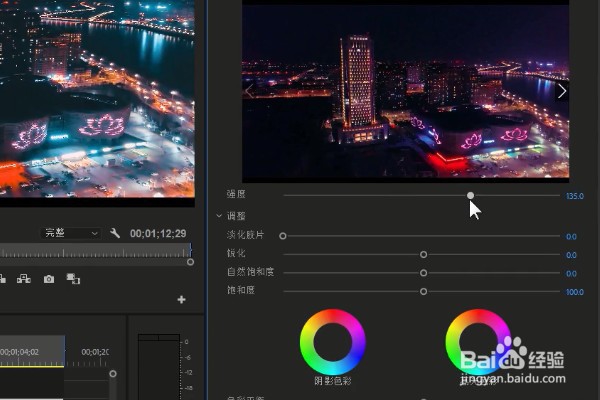Click the highlight tint color wheel
This screenshot has width=600, height=400.
[x=478, y=342]
